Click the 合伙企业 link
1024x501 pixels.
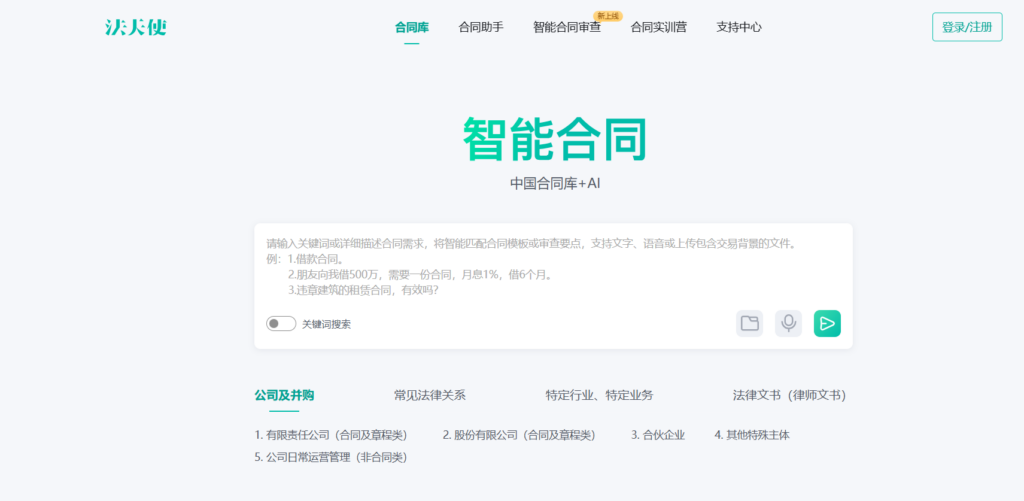coord(658,435)
